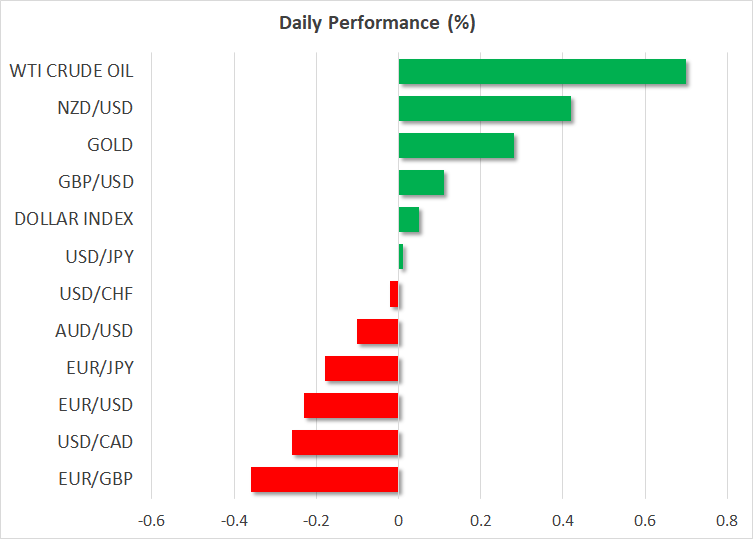Select the Dollar Index bar
The image size is (753, 539).
(409, 220)
